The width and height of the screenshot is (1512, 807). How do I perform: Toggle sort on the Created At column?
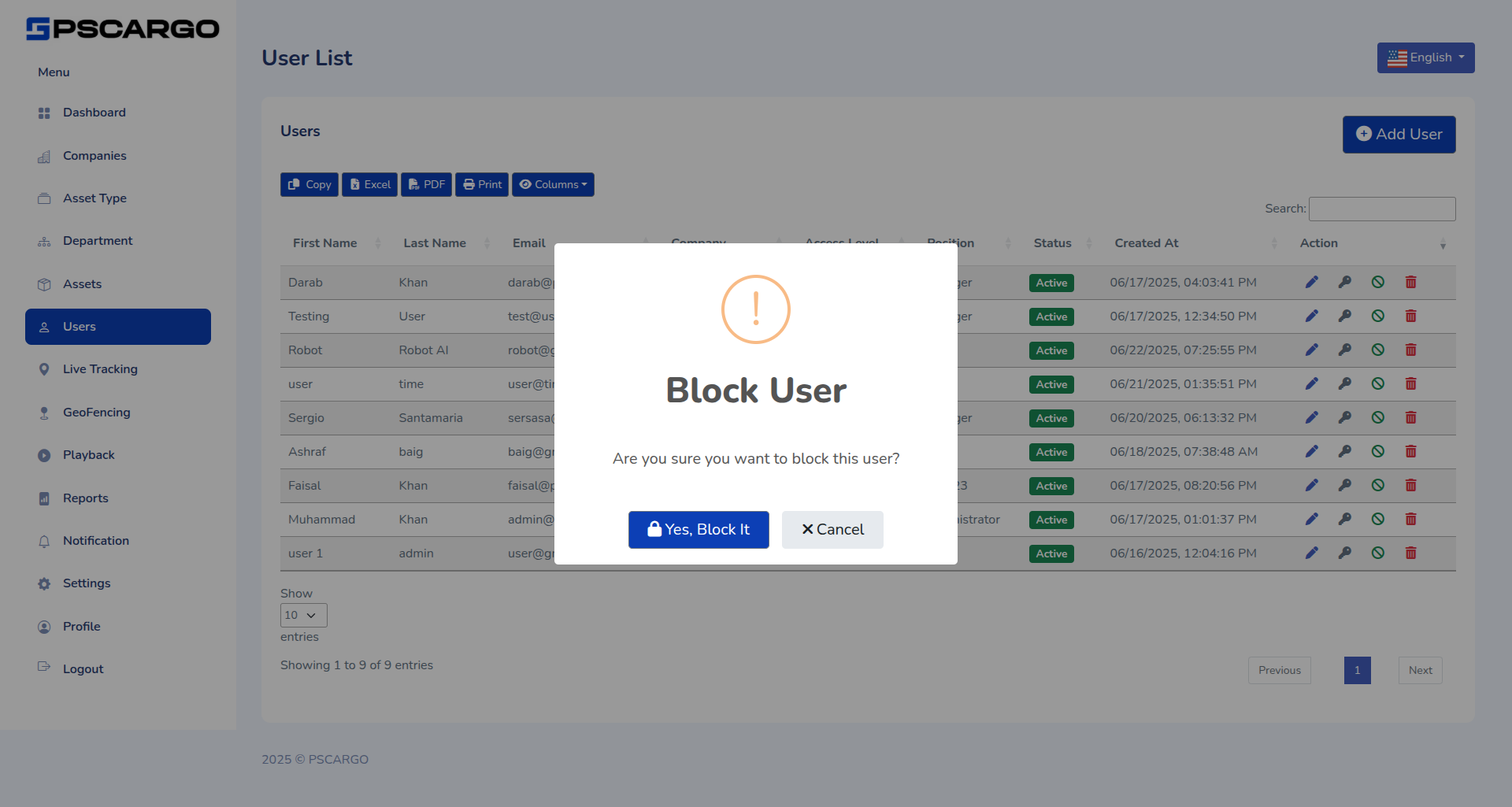click(1146, 242)
